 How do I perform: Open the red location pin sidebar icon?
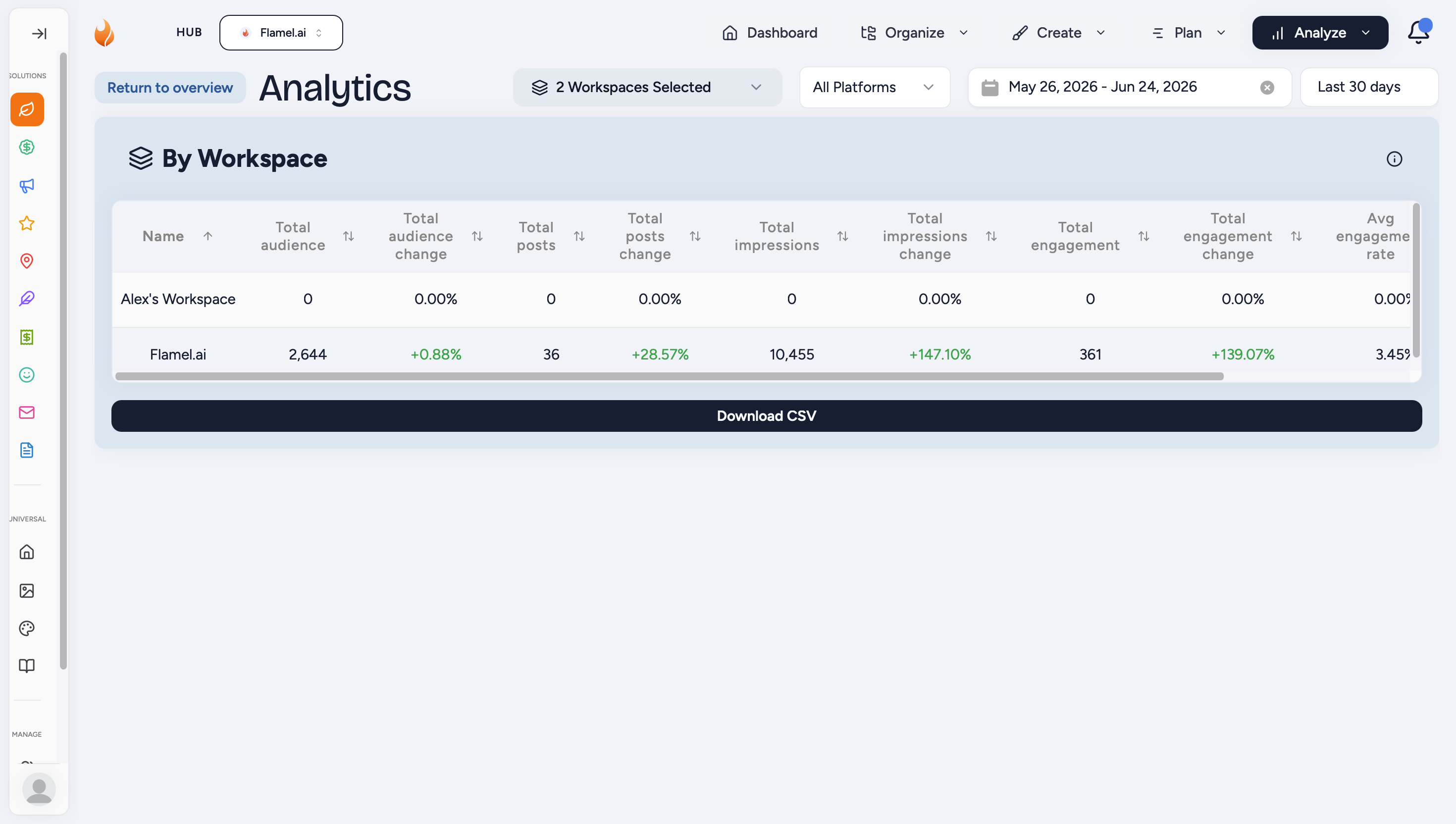click(x=27, y=261)
